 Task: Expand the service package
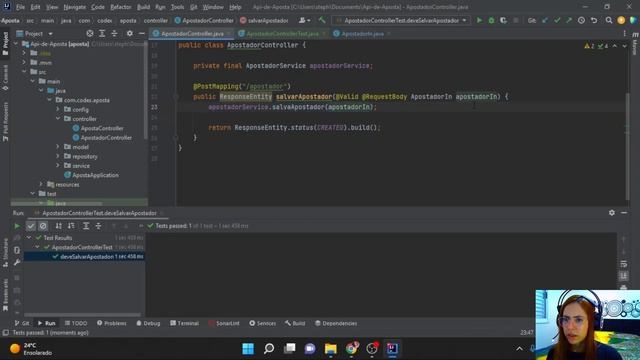(58, 166)
